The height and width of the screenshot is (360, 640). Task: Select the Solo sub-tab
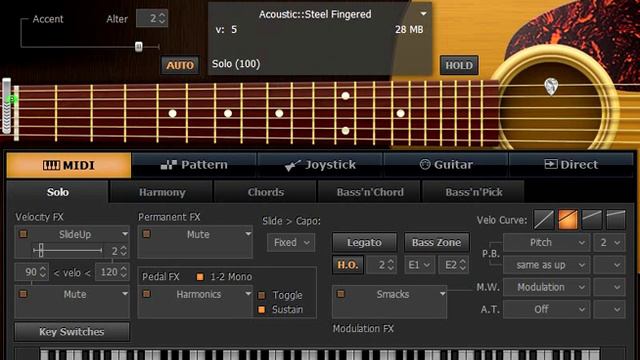58,192
